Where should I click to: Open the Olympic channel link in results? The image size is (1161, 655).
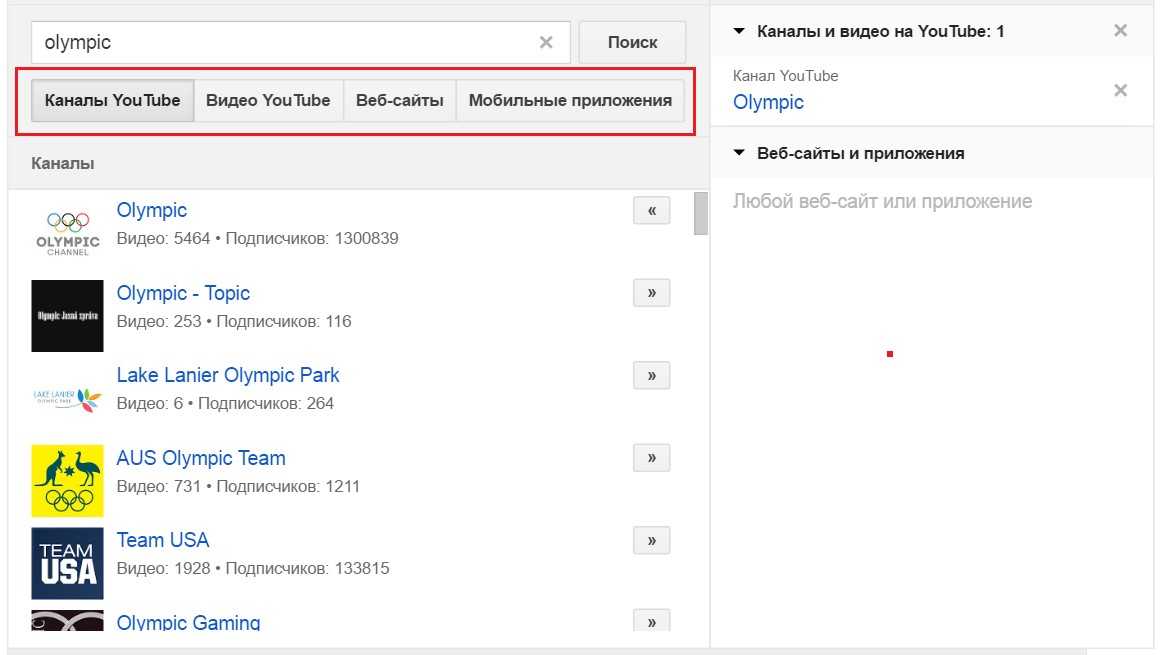(x=152, y=210)
